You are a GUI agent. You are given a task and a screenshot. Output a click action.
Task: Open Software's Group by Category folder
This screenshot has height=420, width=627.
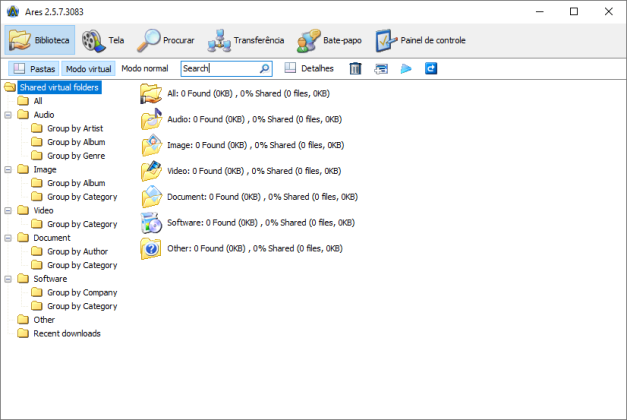point(82,306)
